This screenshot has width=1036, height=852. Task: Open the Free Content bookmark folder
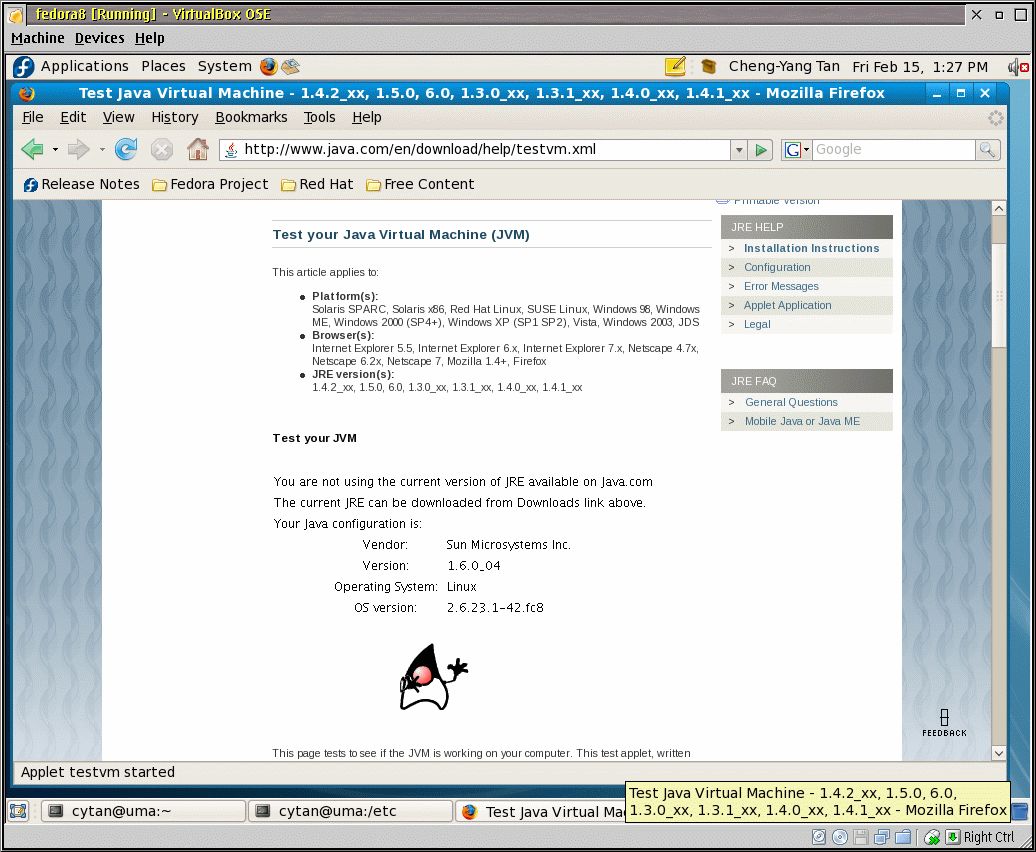pyautogui.click(x=420, y=184)
